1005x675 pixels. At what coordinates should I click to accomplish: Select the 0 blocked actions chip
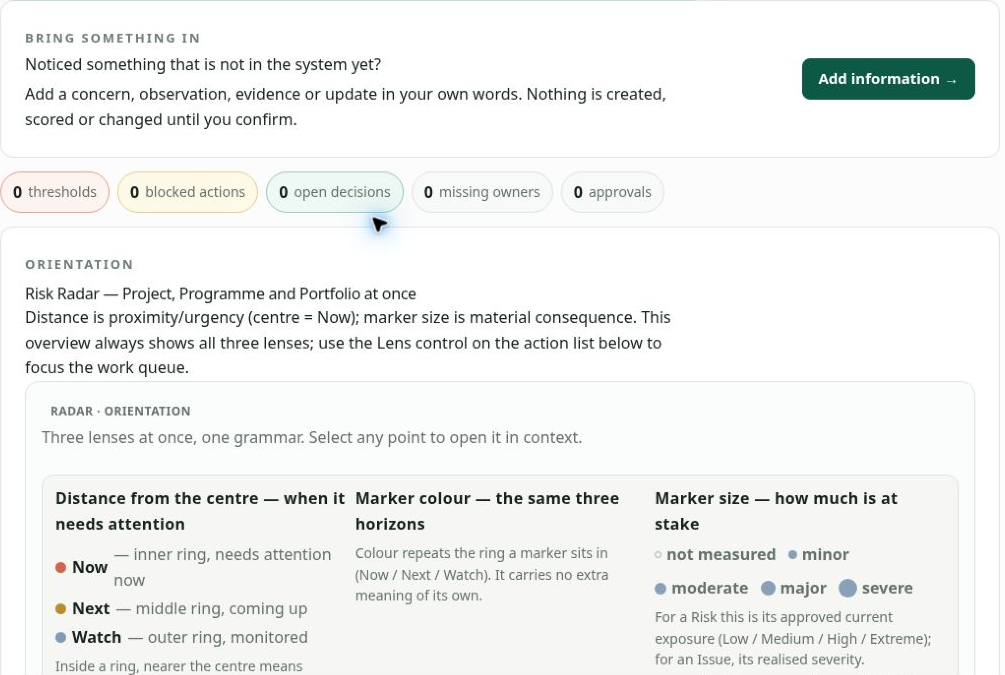pyautogui.click(x=187, y=192)
